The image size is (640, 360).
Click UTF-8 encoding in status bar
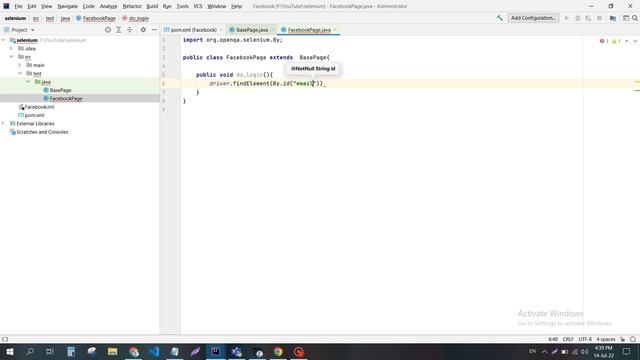pos(585,339)
